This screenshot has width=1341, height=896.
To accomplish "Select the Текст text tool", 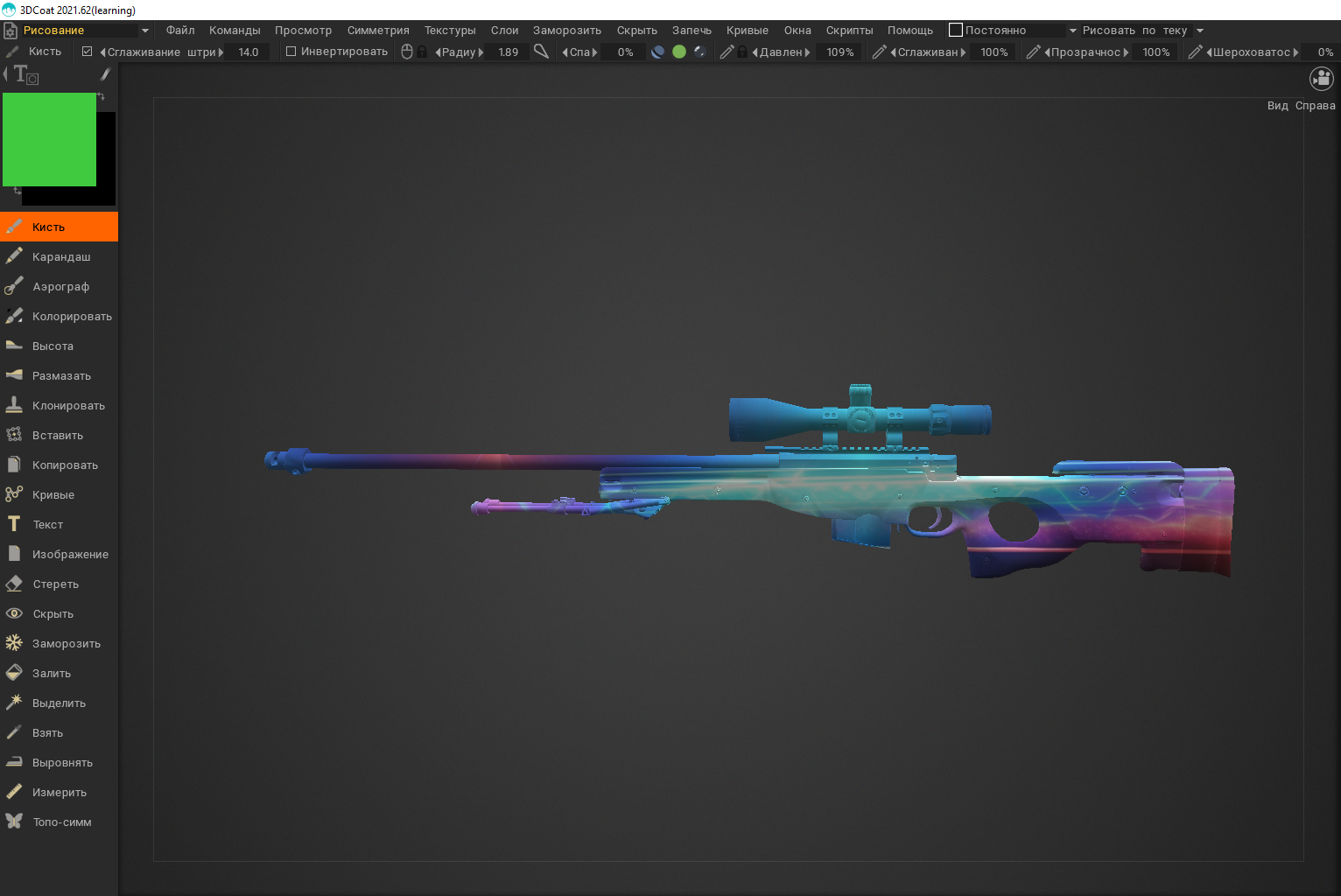I will (x=59, y=524).
